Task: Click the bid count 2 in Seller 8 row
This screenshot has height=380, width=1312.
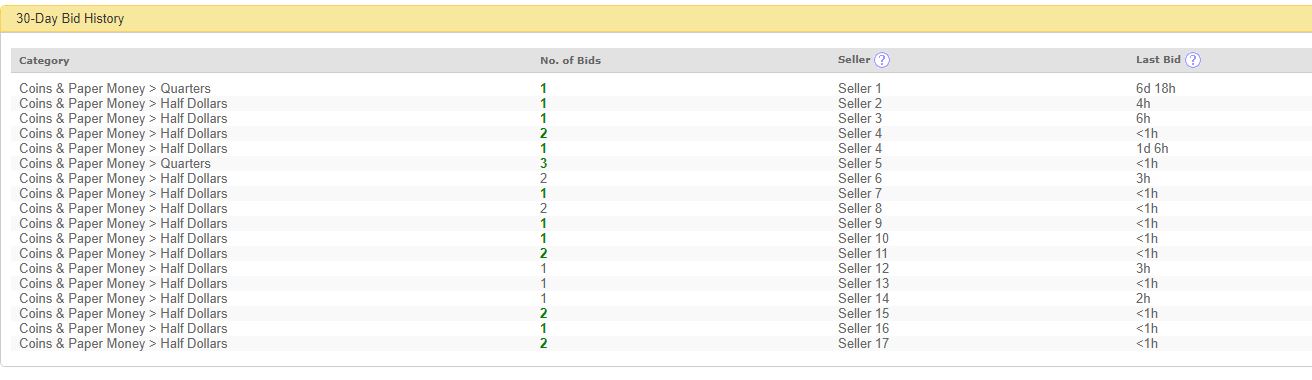Action: pyautogui.click(x=543, y=209)
